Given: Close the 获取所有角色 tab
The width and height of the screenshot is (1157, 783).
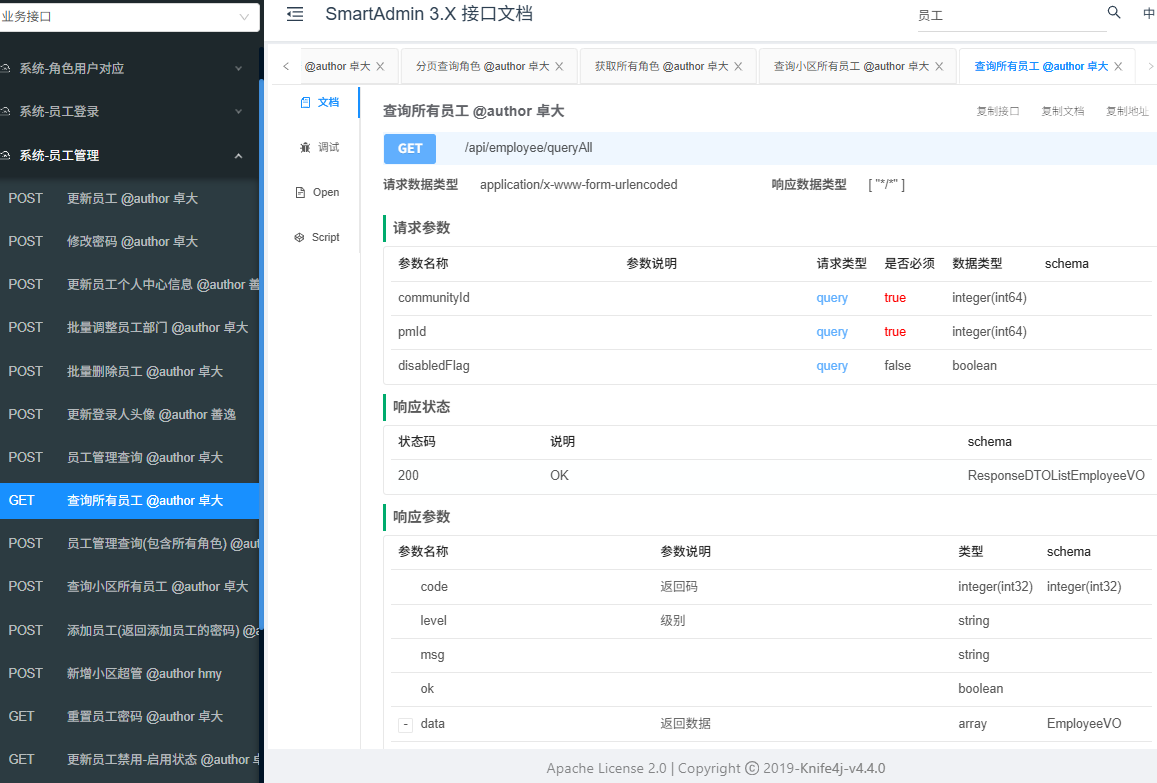Looking at the screenshot, I should (x=738, y=66).
